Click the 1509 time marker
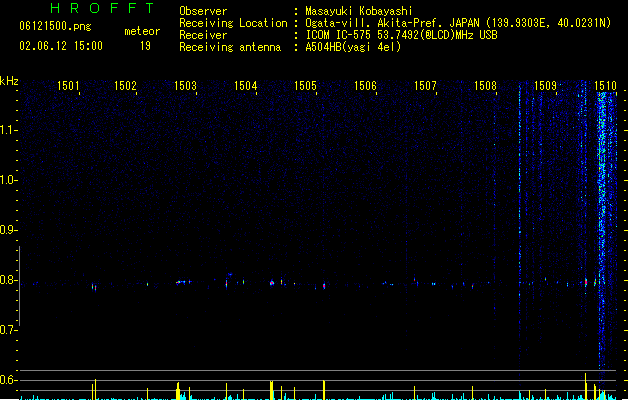This screenshot has width=629, height=400. click(x=546, y=86)
